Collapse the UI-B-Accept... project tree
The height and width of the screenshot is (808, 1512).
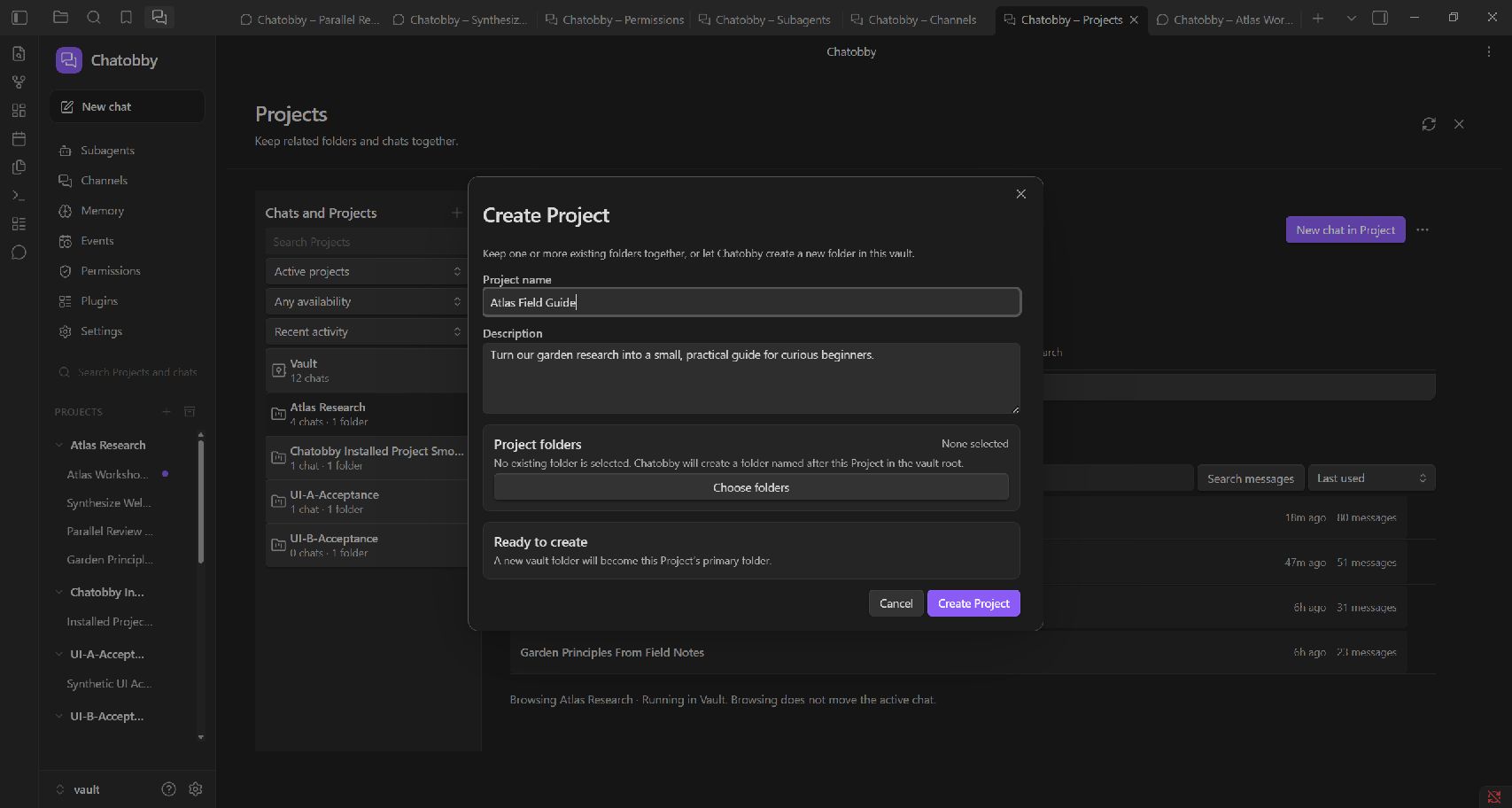(59, 717)
